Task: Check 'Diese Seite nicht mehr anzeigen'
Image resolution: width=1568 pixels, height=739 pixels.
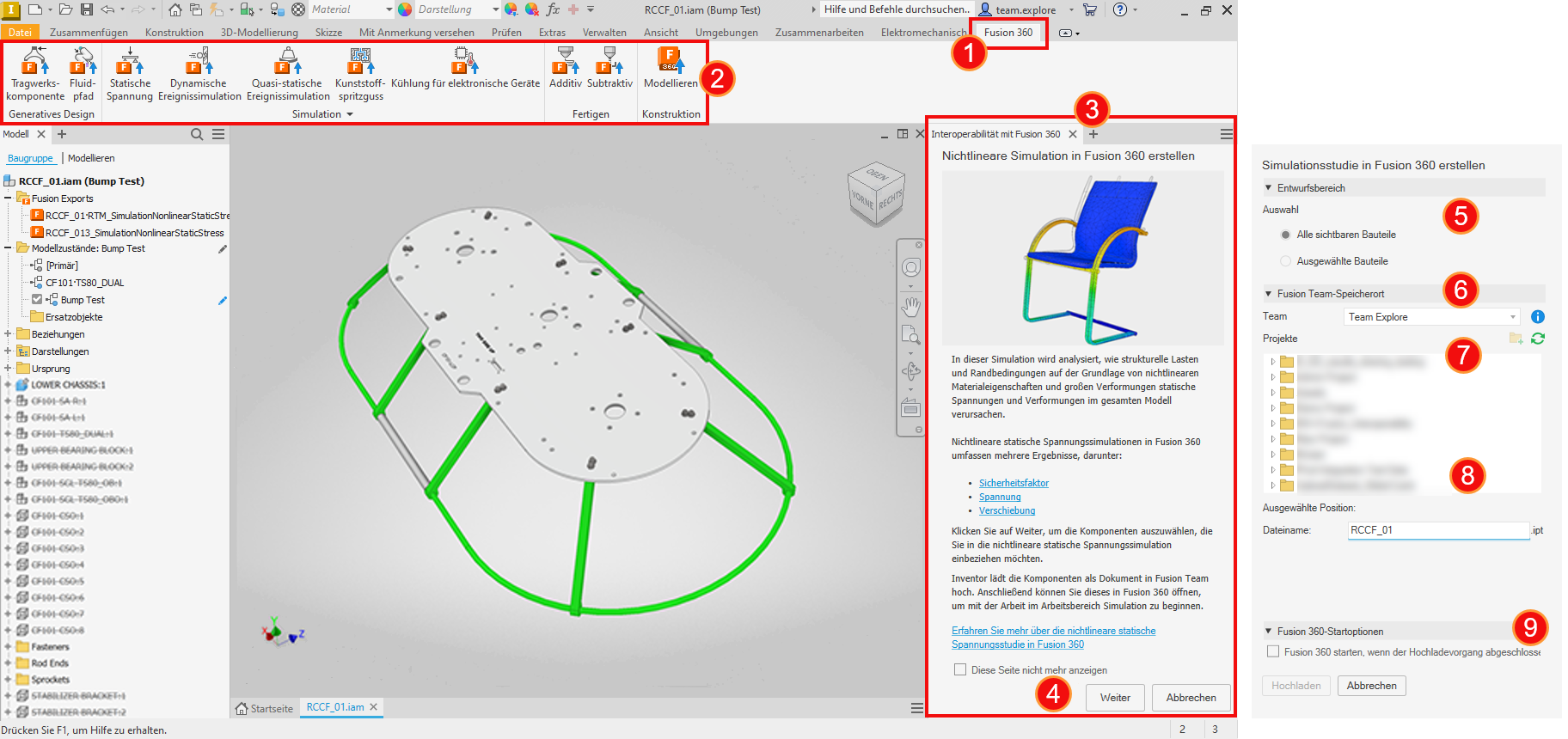Action: click(960, 669)
